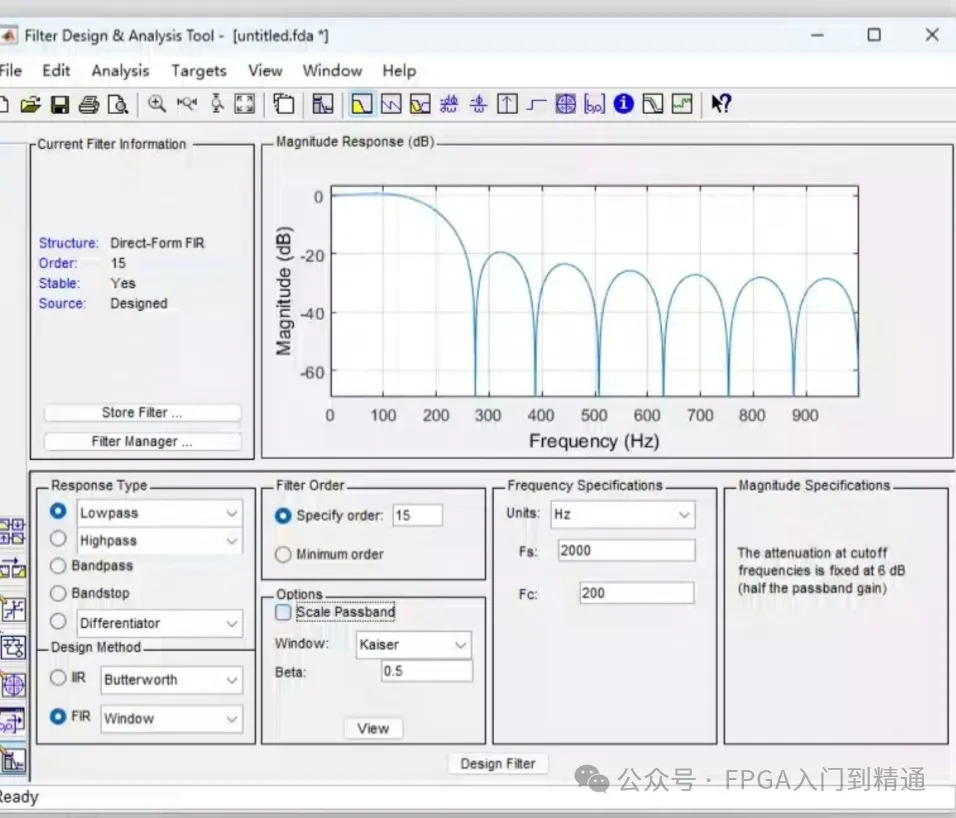Viewport: 956px width, 818px height.
Task: Click the Fc cutoff frequency field
Action: (x=636, y=593)
